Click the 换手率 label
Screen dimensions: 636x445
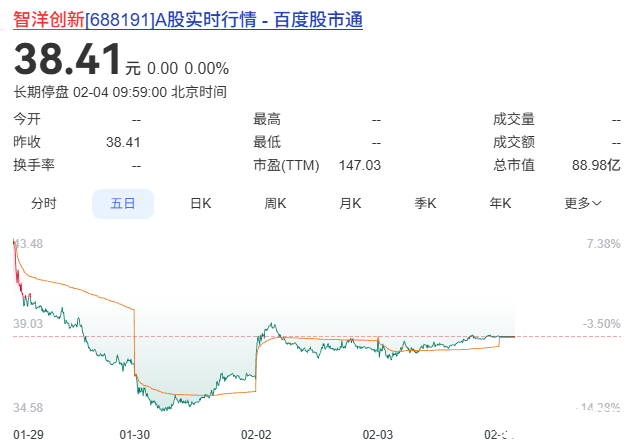[x=34, y=165]
